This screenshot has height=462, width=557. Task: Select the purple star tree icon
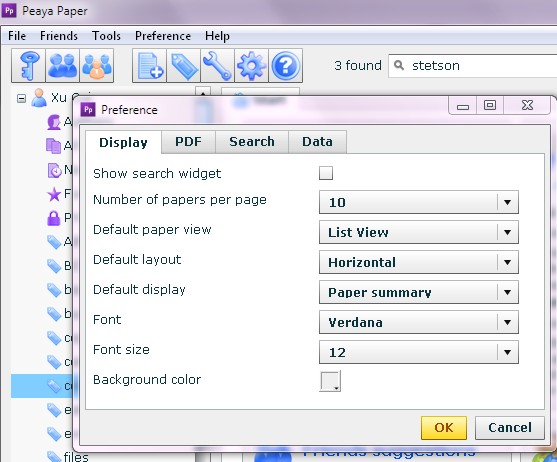coord(54,194)
